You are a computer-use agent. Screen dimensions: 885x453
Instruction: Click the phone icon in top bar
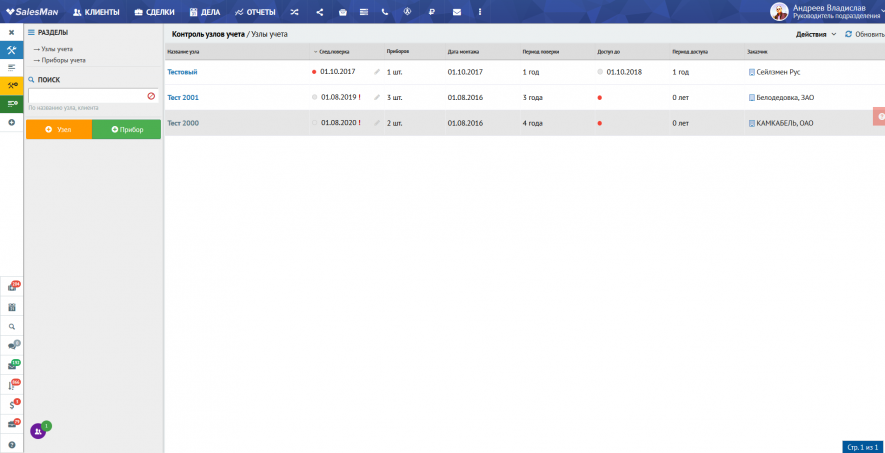[x=385, y=12]
